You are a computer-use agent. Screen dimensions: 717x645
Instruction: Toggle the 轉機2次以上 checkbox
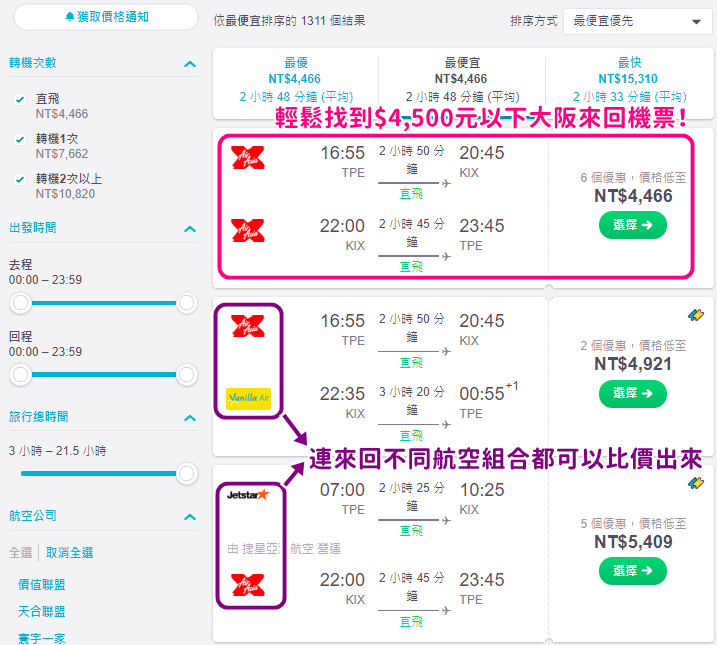(x=20, y=179)
